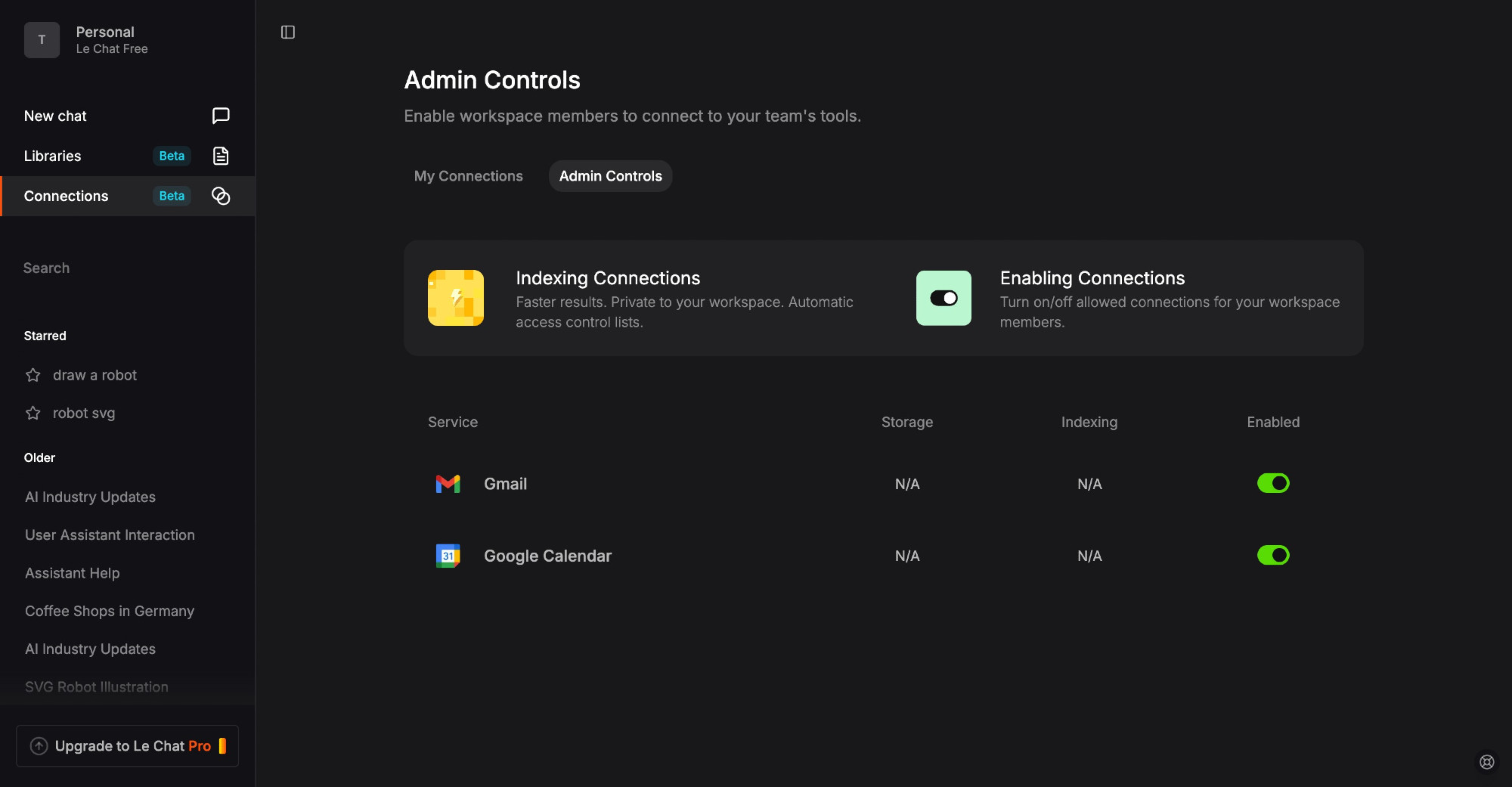This screenshot has width=1512, height=787.
Task: Open the help support icon
Action: pos(1487,762)
